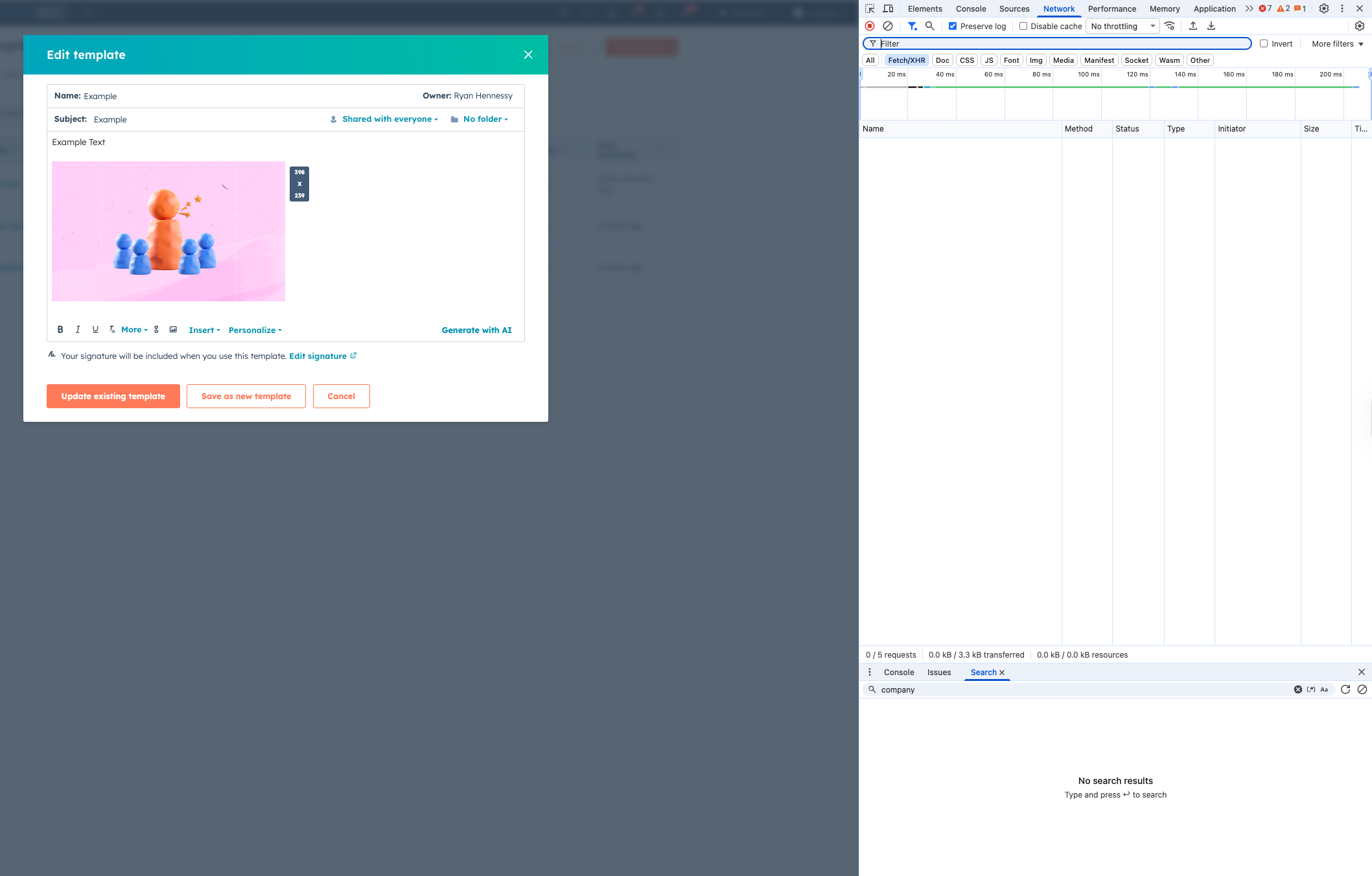
Task: Expand Shared with everyone dropdown
Action: (390, 119)
